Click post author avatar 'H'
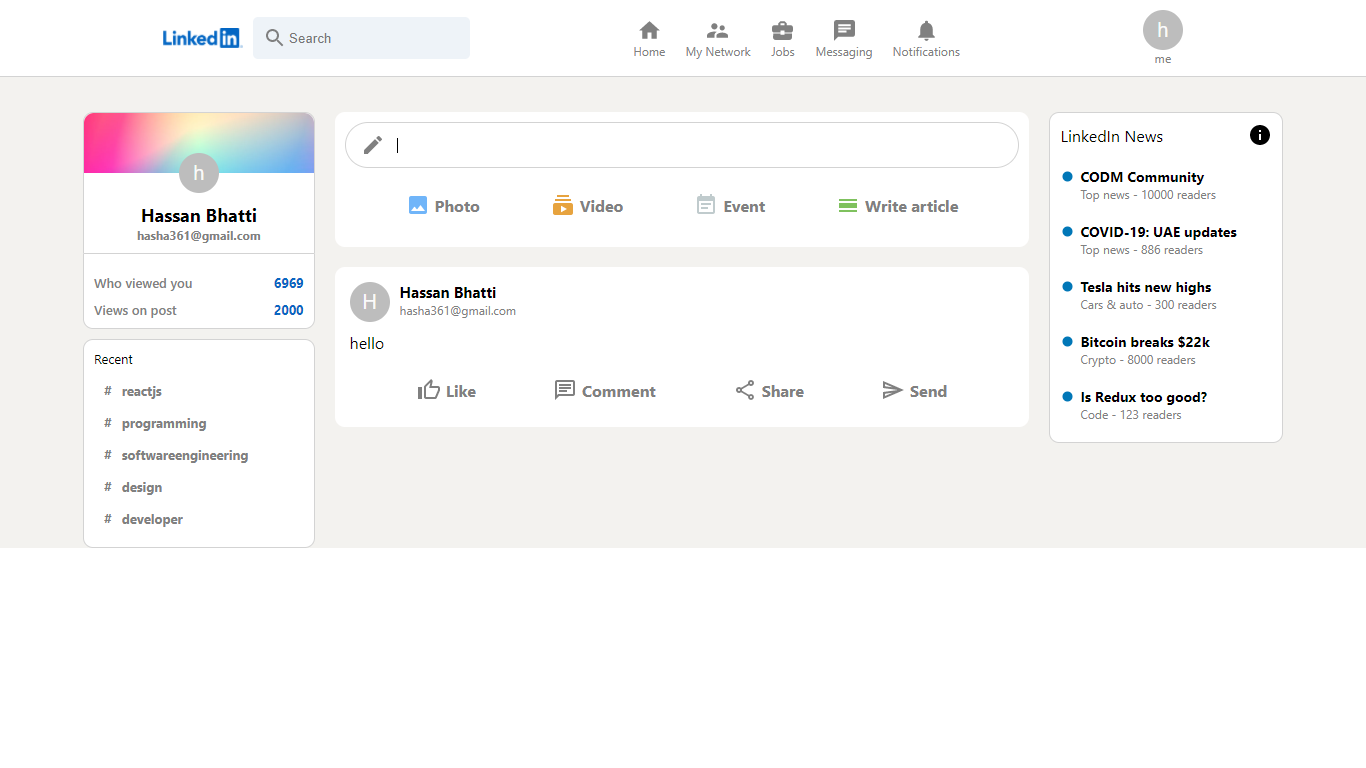The image size is (1366, 768). (x=370, y=302)
